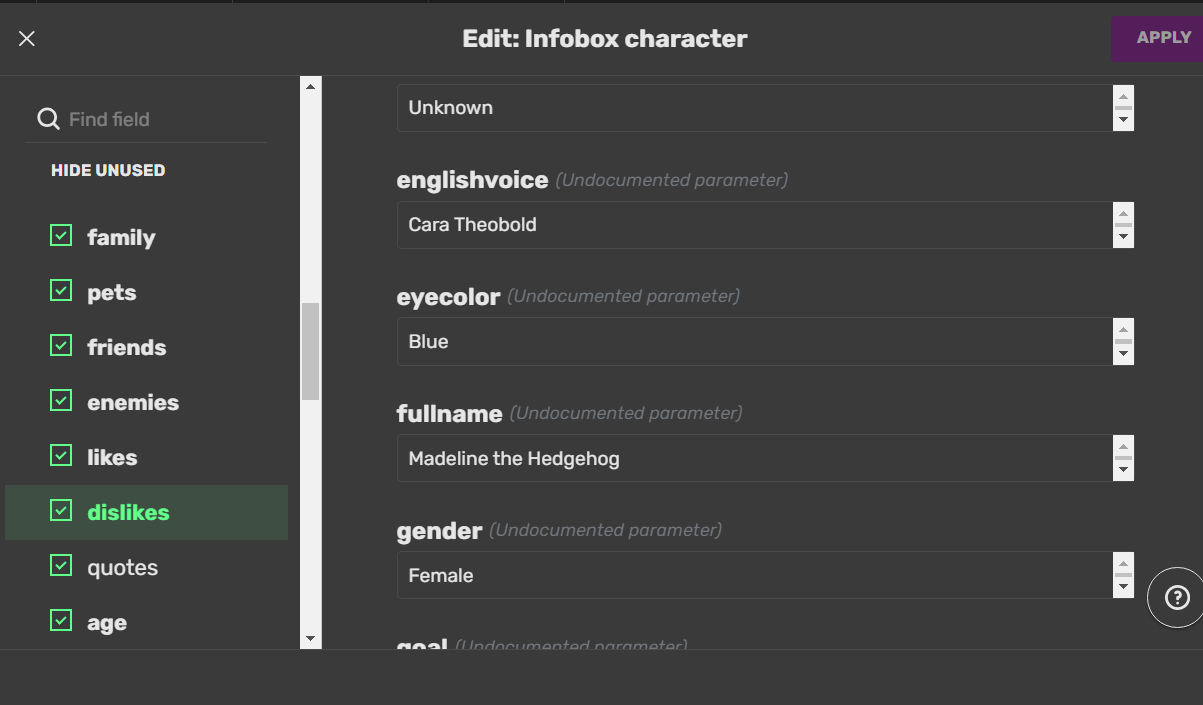Click the stepper up arrow for englishvoice
1203x705 pixels.
[x=1123, y=216]
